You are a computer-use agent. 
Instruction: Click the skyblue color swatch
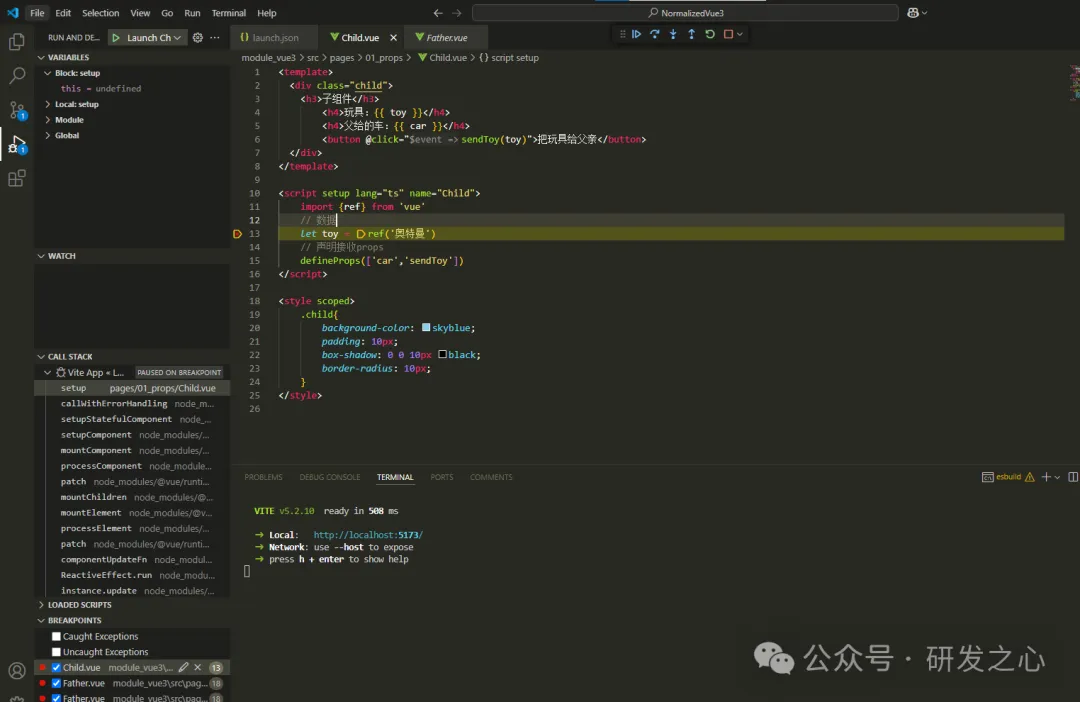pyautogui.click(x=426, y=328)
